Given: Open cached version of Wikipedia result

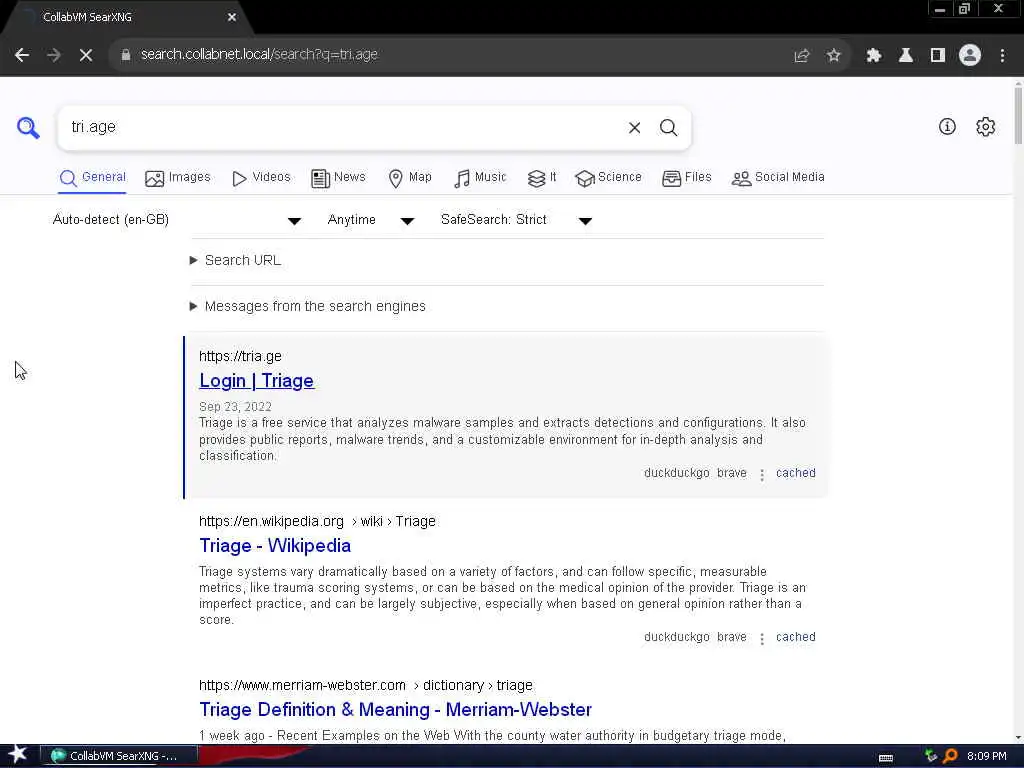Looking at the screenshot, I should click(795, 637).
